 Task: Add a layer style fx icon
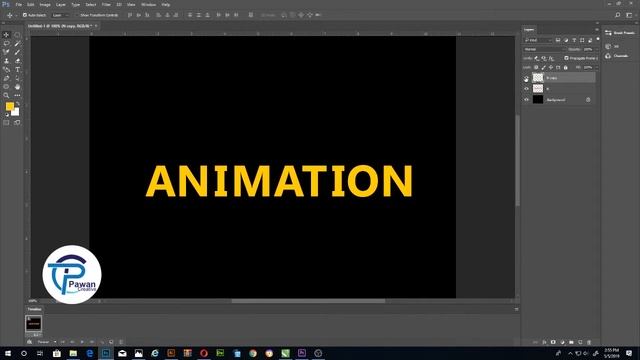click(x=544, y=342)
